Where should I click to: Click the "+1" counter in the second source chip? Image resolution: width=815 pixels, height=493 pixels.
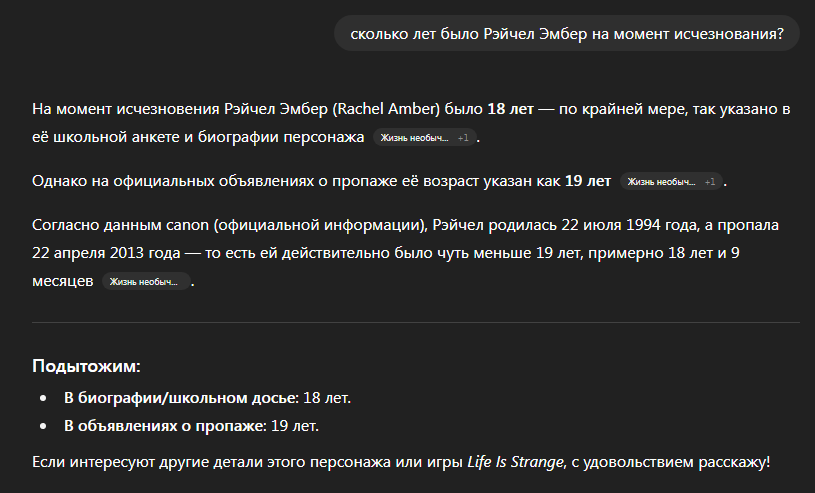[710, 181]
